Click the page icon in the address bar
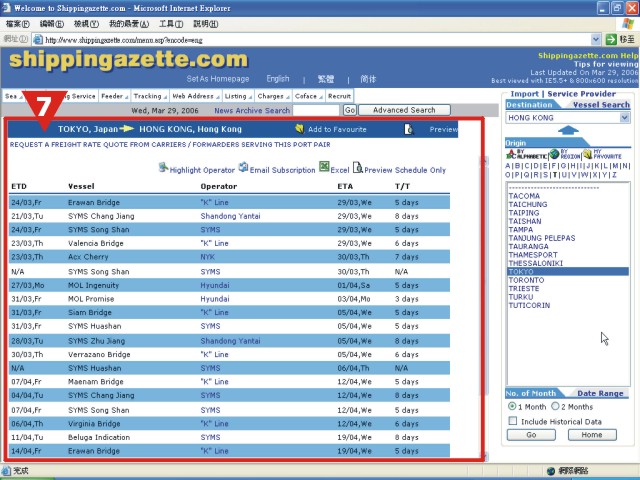Image resolution: width=640 pixels, height=480 pixels. (38, 40)
